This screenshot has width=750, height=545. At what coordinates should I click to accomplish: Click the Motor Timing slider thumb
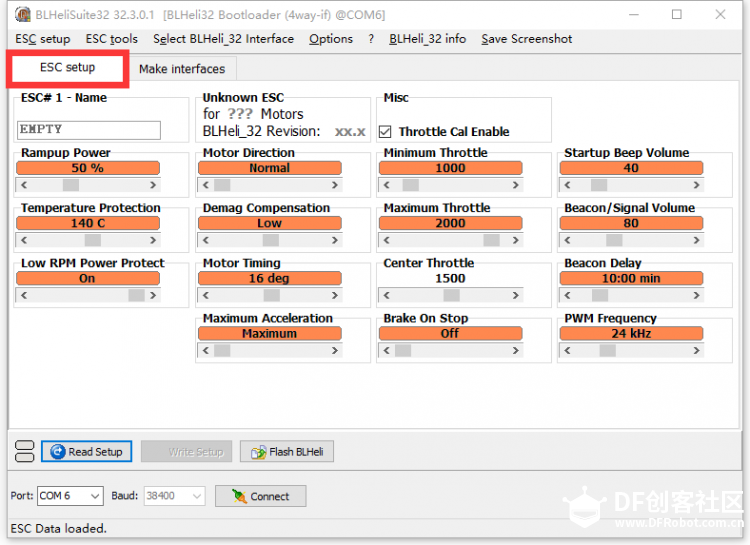click(x=272, y=295)
